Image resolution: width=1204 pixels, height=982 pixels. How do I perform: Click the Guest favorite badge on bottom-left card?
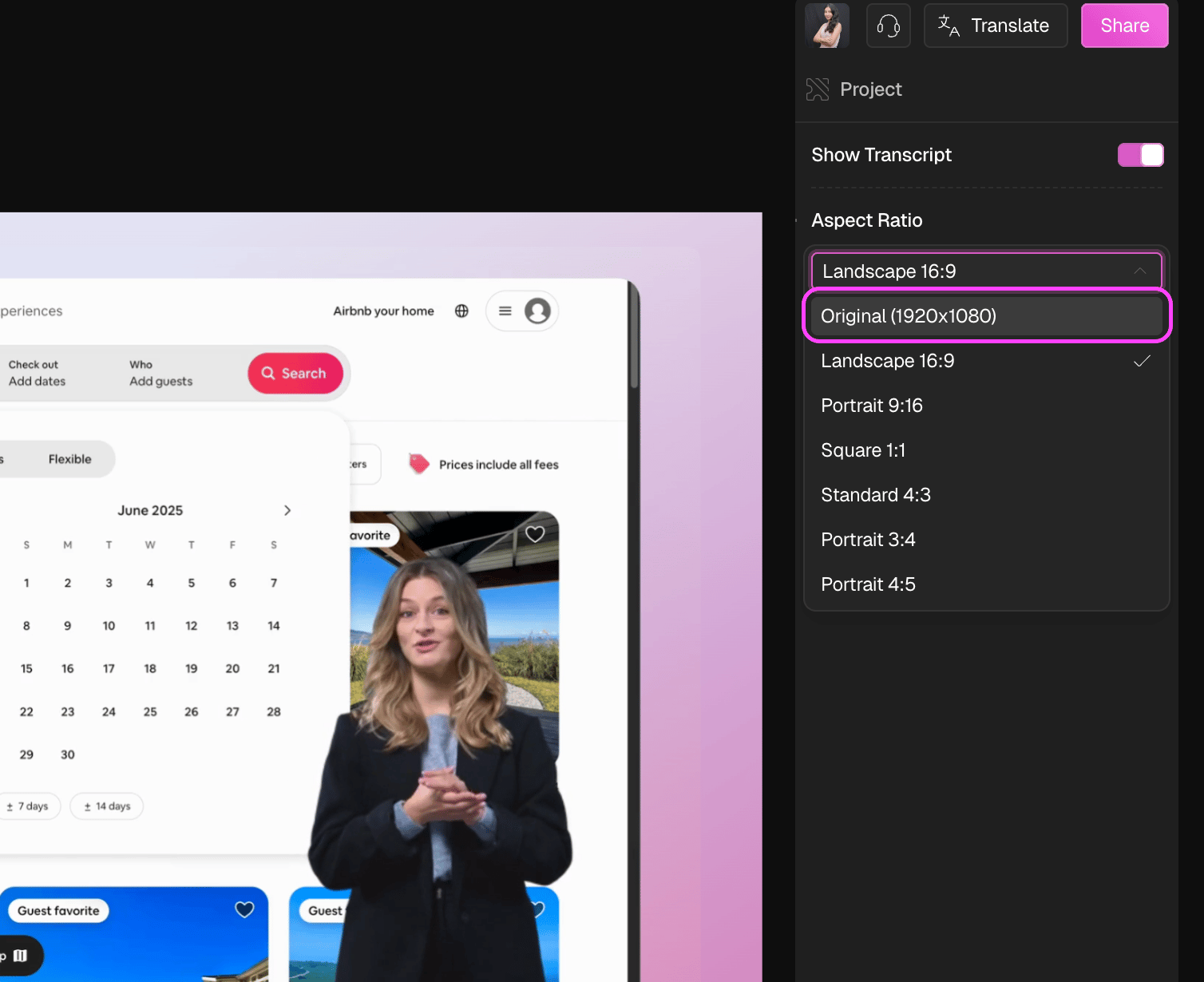pos(58,911)
